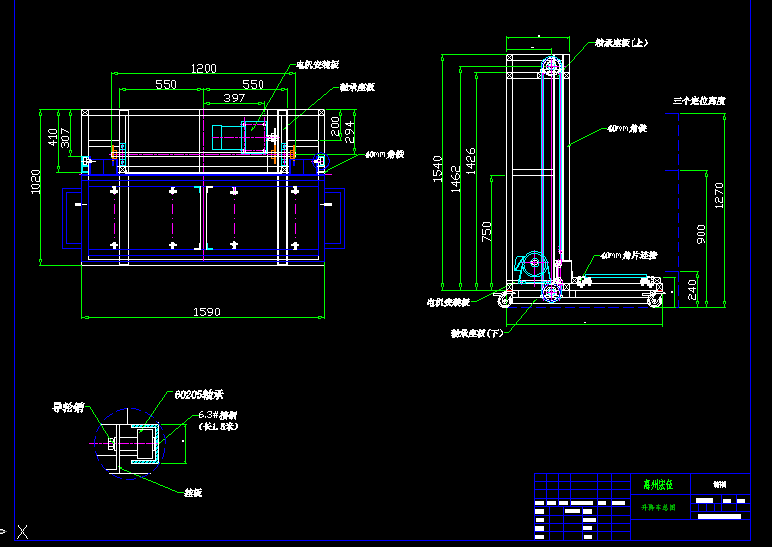772x547 pixels.
Task: Select the 轴承座板(上) label
Action: (621, 43)
